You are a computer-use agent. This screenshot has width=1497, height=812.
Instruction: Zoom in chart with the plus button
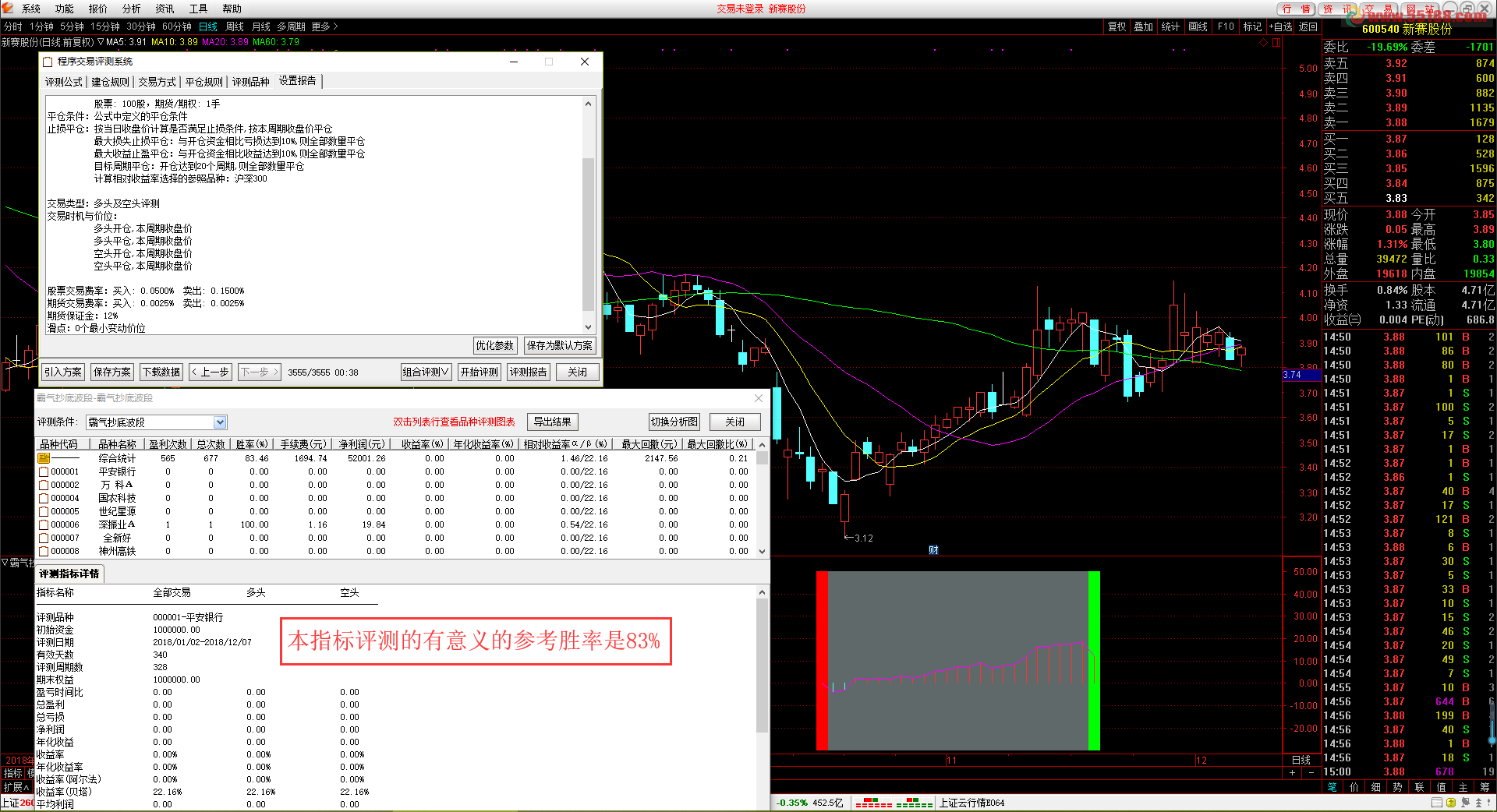pyautogui.click(x=1292, y=772)
